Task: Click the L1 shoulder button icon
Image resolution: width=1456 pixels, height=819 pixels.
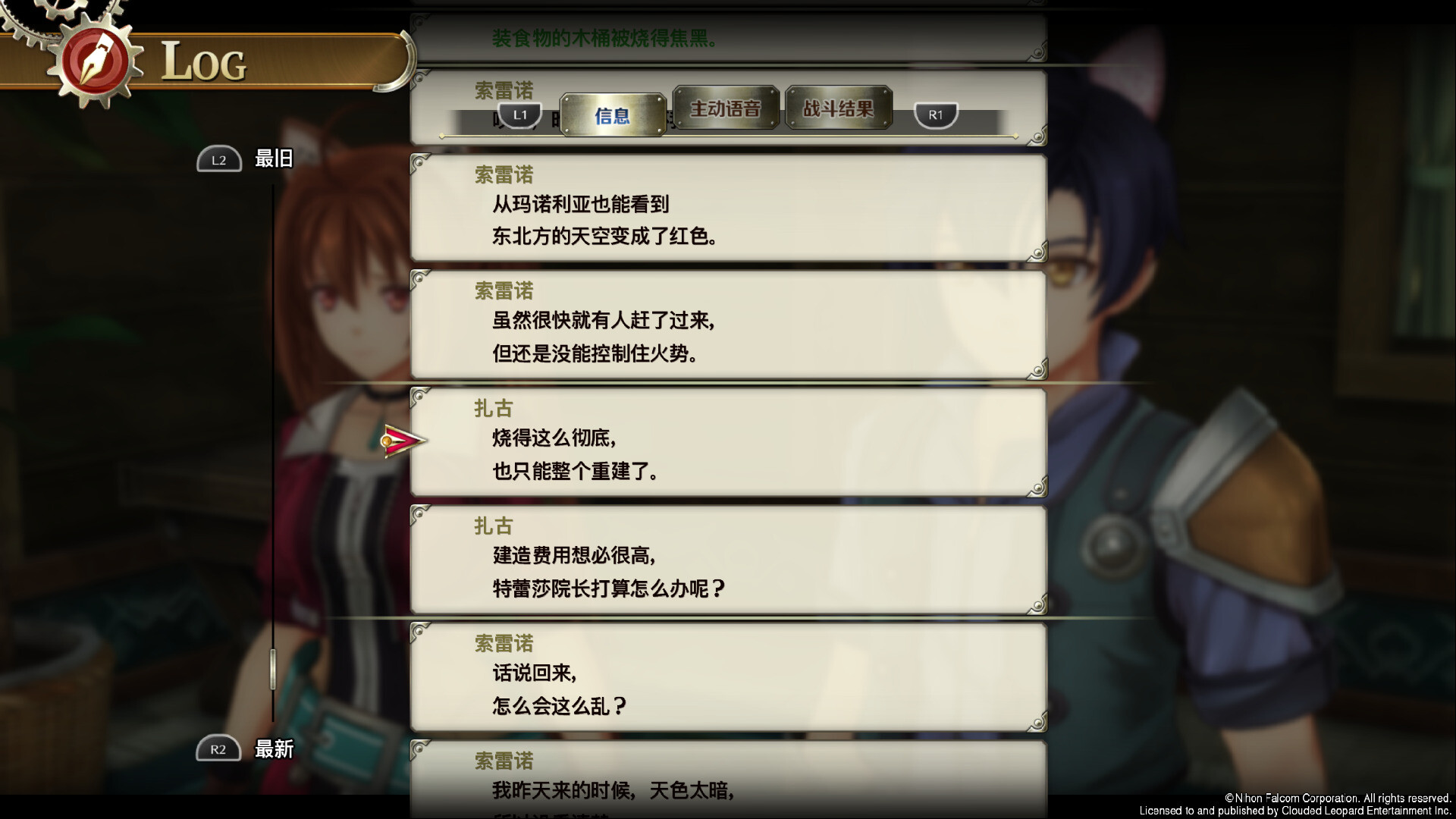Action: coord(520,115)
